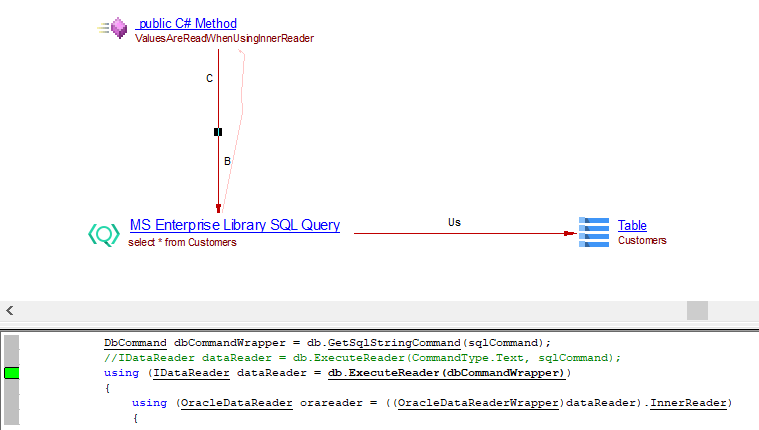
Task: Click the "select * from Customers" query text
Action: [x=182, y=242]
